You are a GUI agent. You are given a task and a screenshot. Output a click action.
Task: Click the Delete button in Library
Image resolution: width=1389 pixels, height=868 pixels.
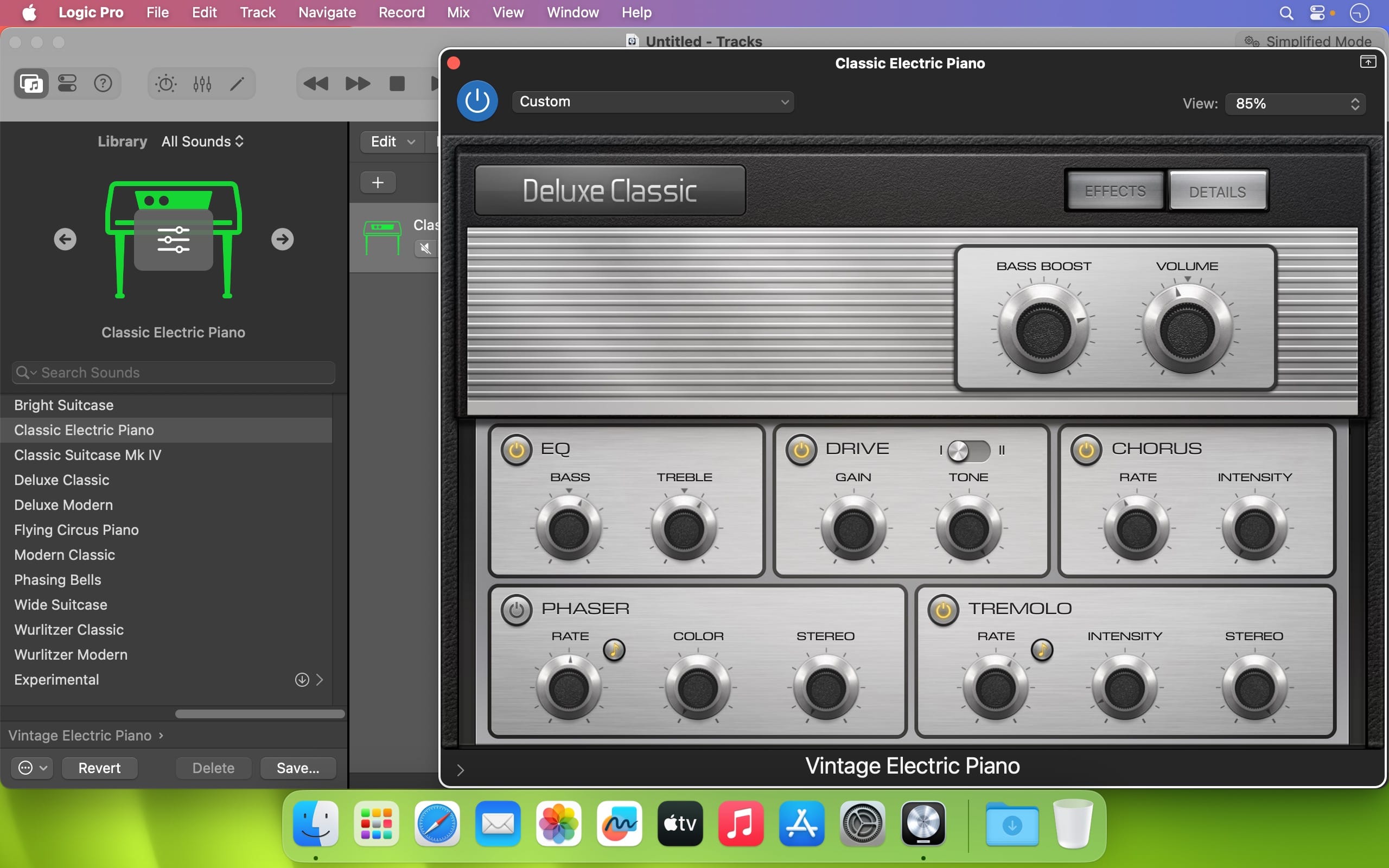tap(214, 768)
